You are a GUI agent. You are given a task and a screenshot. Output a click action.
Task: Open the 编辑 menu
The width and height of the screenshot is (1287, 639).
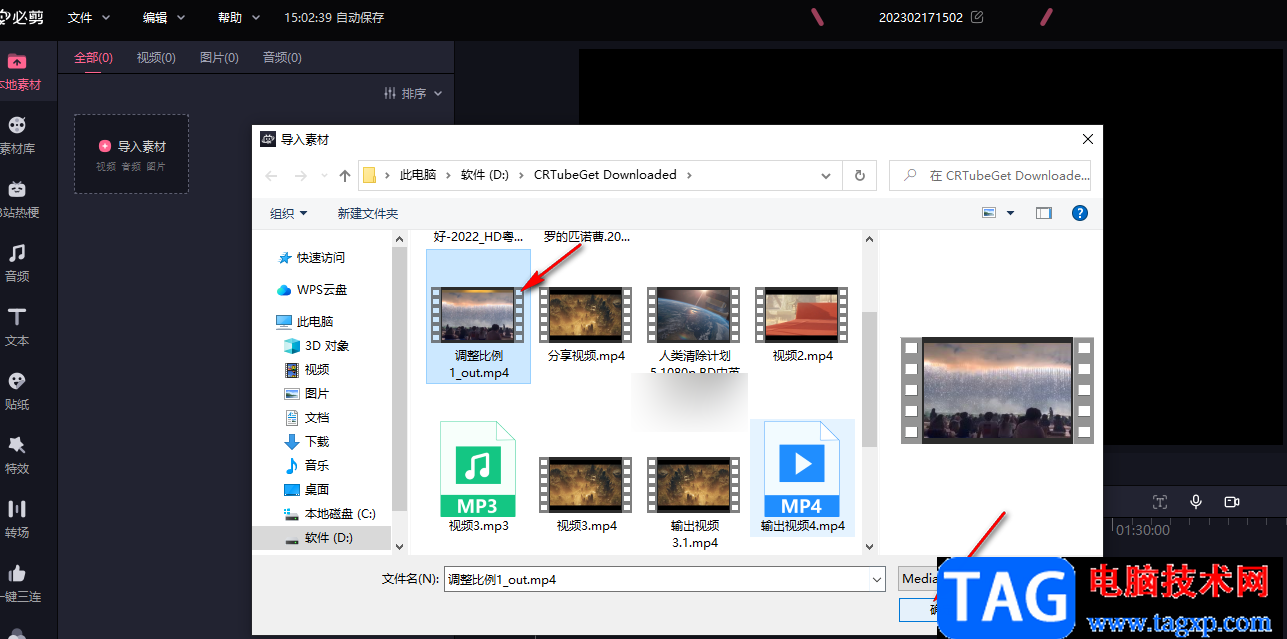point(164,18)
